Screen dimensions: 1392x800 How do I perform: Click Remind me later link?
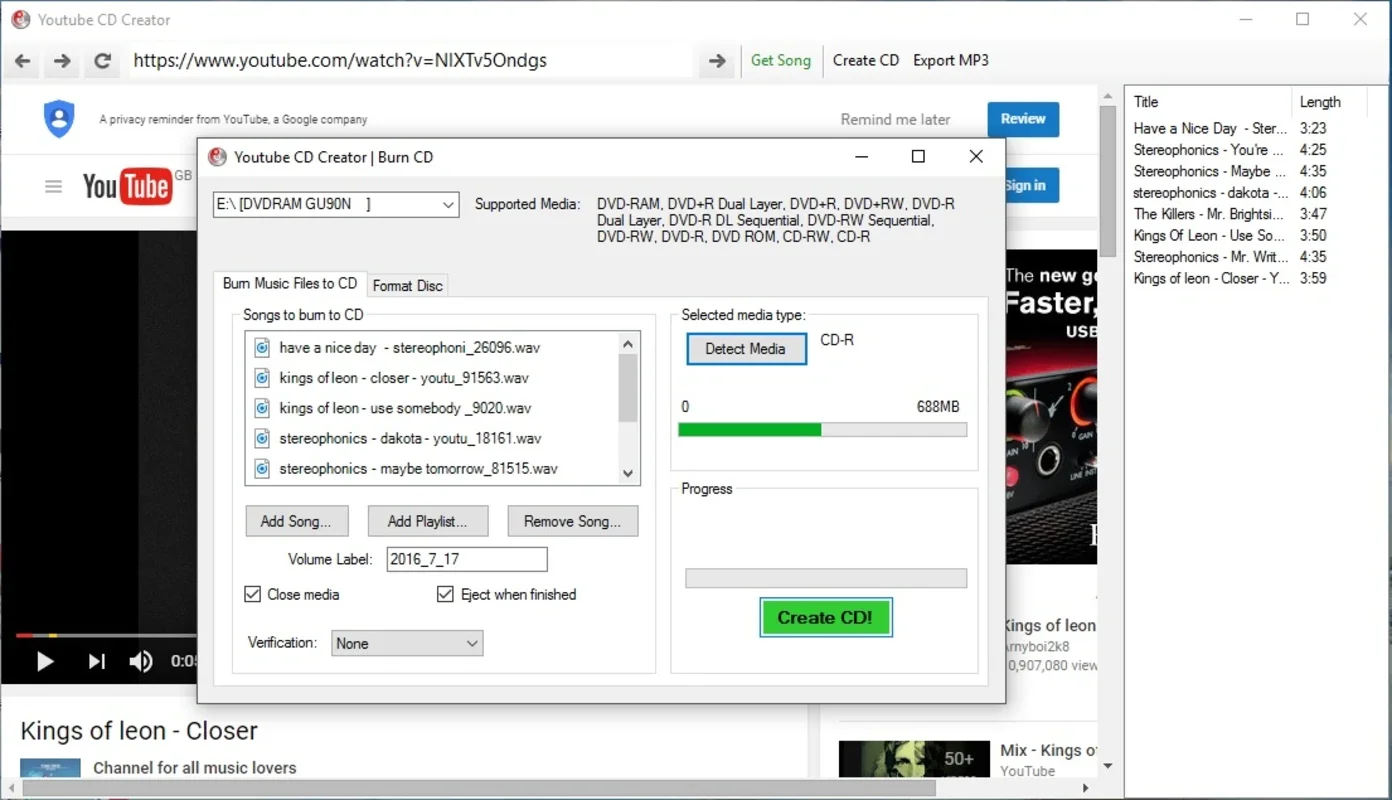click(x=895, y=119)
